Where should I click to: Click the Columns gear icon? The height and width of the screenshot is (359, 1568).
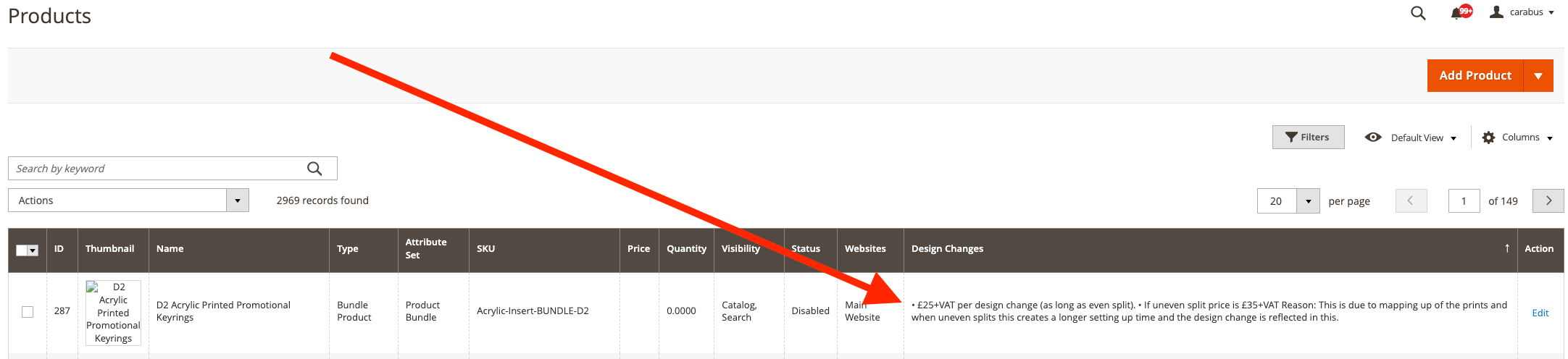point(1488,138)
